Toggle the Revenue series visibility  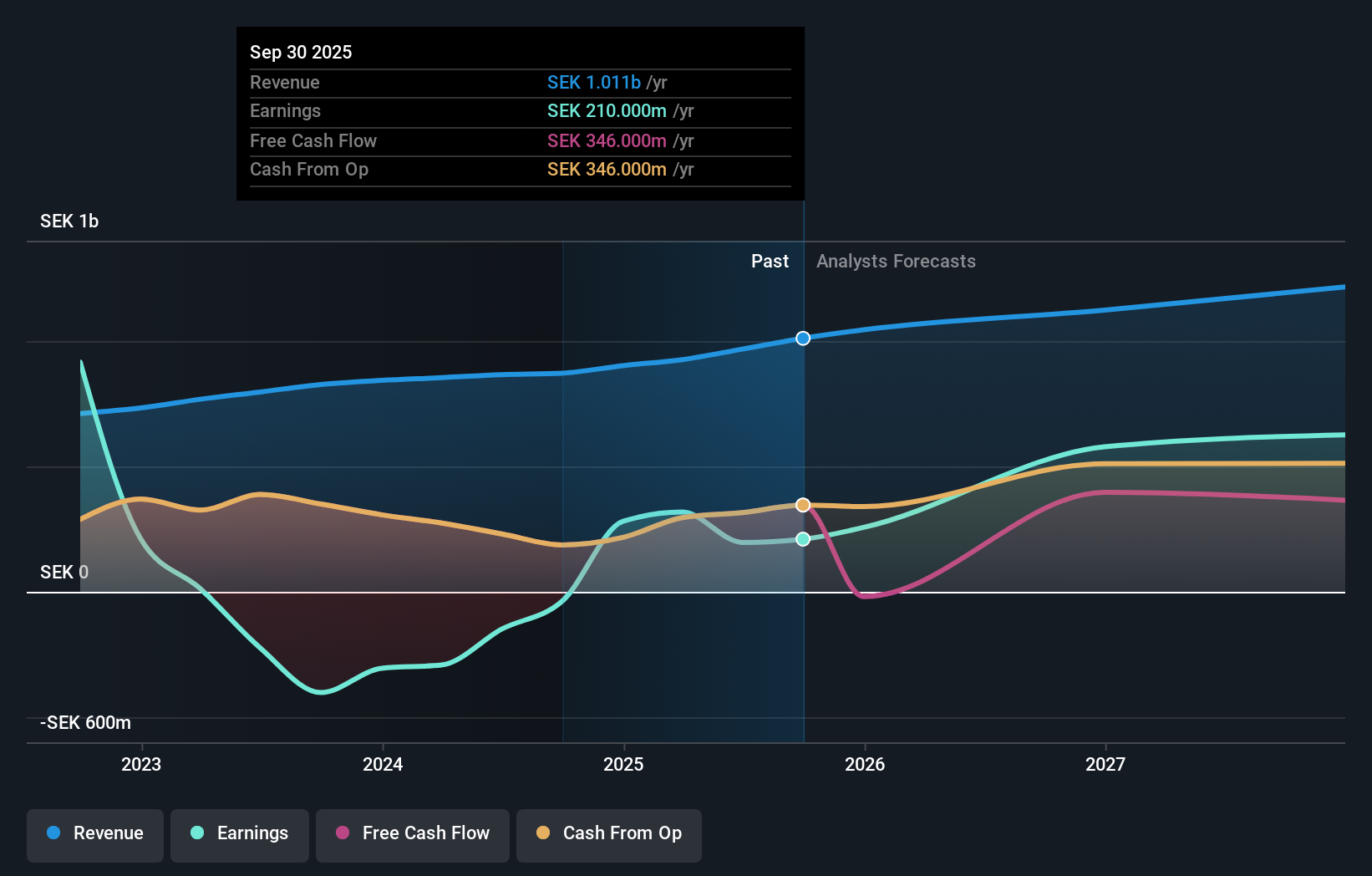point(94,833)
